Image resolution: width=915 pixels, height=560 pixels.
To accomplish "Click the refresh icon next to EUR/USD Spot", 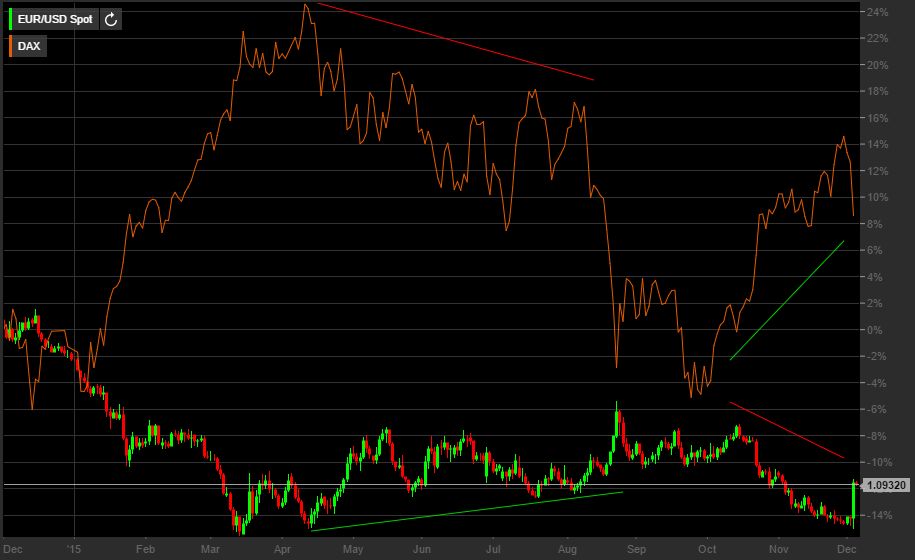I will (111, 19).
